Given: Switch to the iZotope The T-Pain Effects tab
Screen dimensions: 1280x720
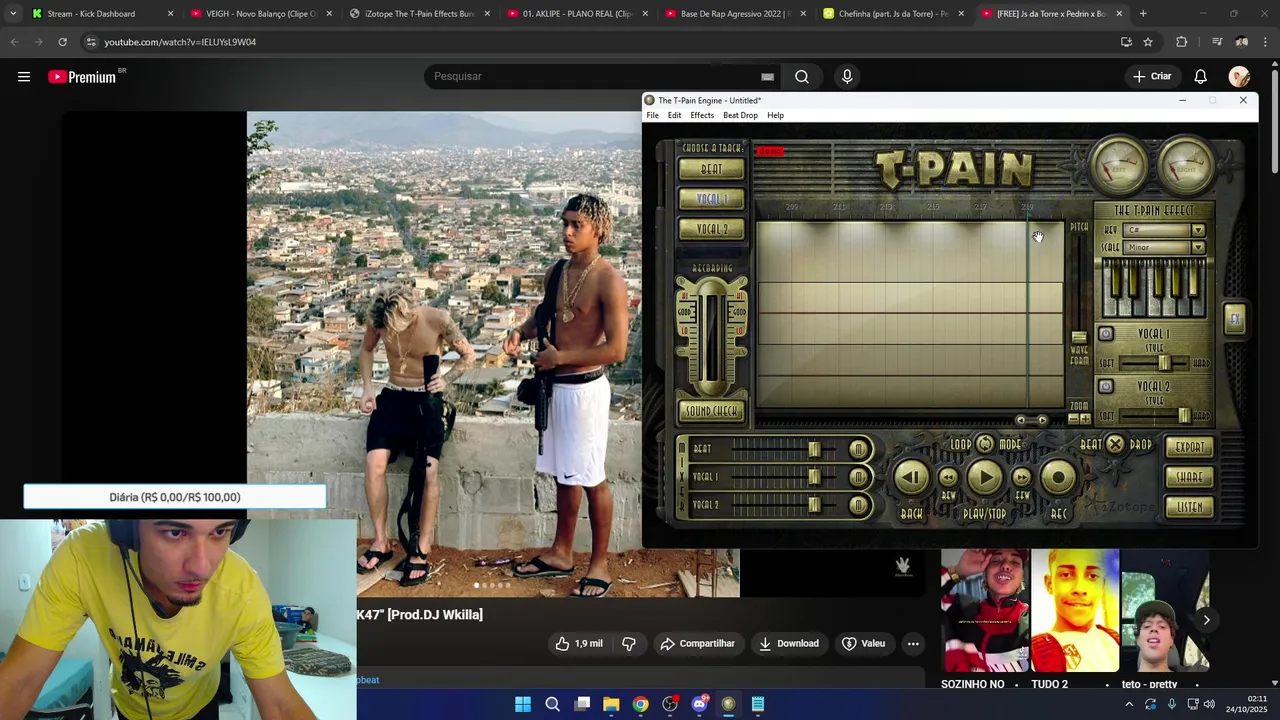Looking at the screenshot, I should tap(420, 14).
